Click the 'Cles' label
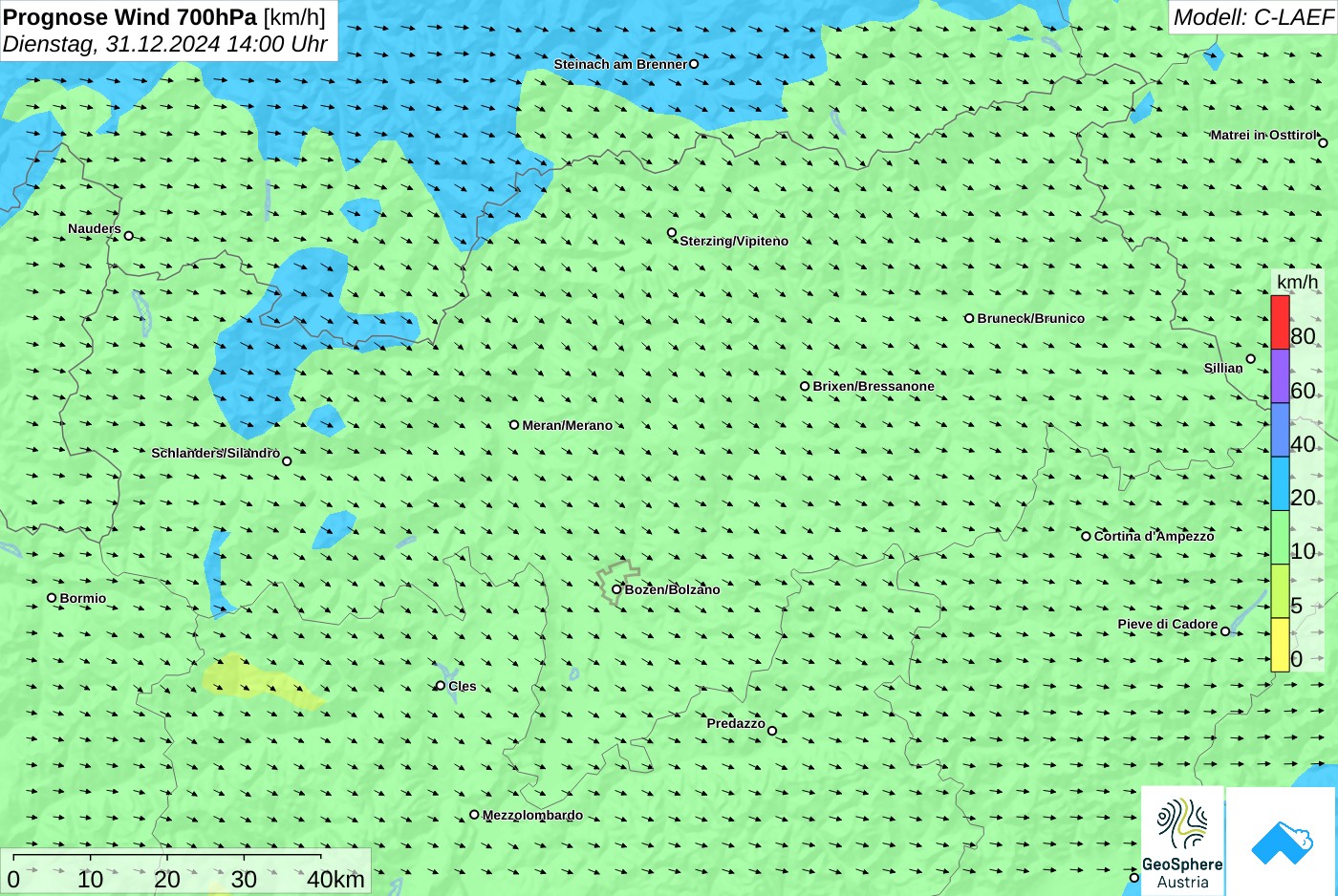 [x=463, y=686]
